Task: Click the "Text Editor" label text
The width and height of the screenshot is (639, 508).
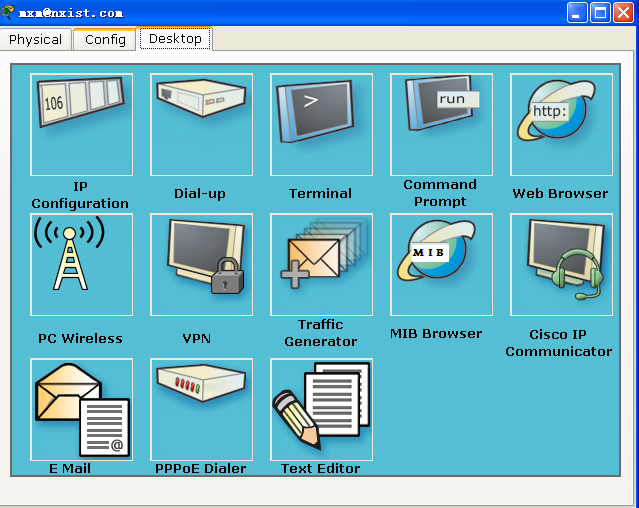Action: (320, 468)
